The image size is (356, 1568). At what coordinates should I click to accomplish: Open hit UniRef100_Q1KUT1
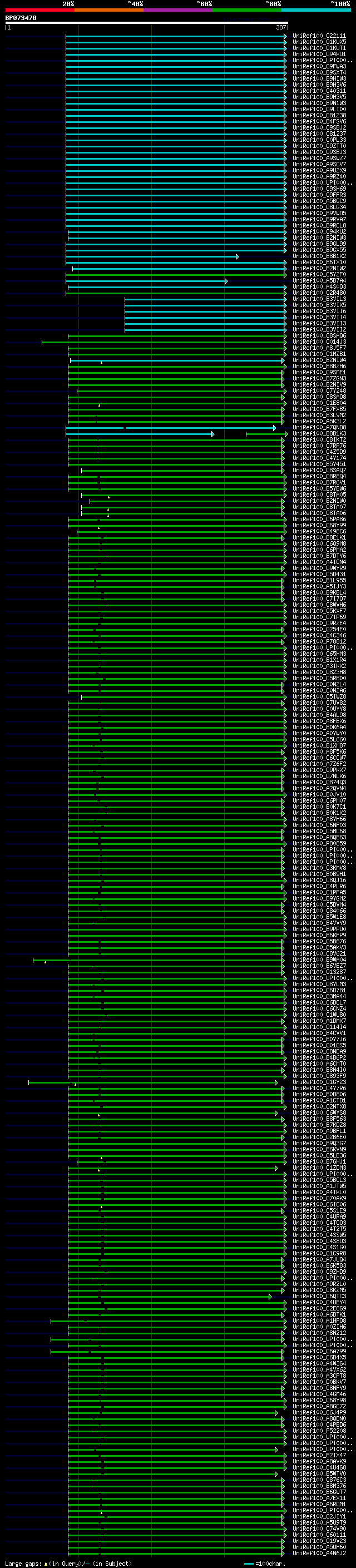[319, 48]
